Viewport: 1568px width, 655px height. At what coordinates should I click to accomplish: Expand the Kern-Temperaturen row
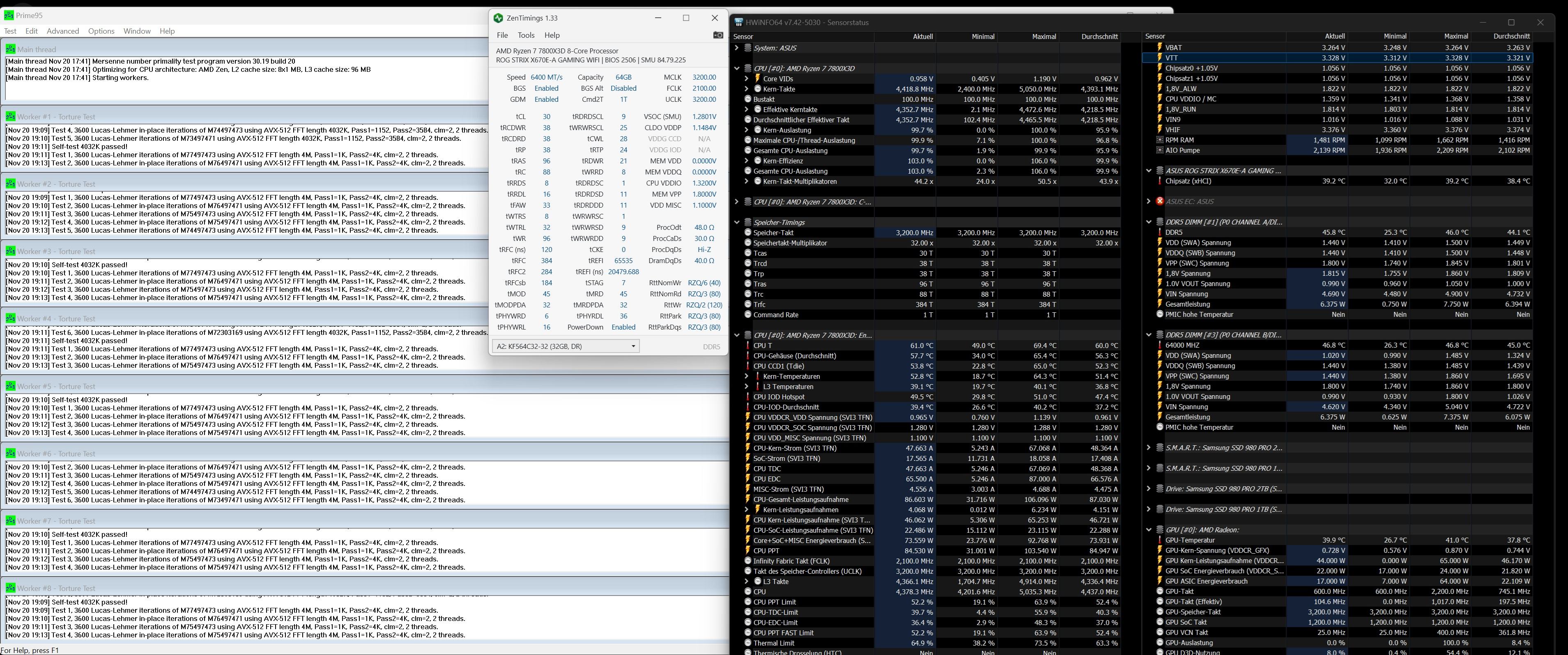[747, 376]
